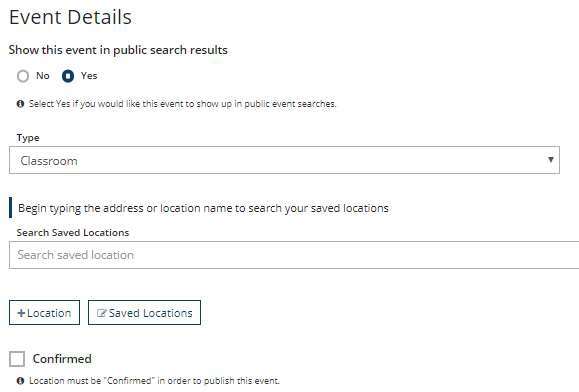This screenshot has height=392, width=579.
Task: Click the "Type" field label
Action: point(28,138)
